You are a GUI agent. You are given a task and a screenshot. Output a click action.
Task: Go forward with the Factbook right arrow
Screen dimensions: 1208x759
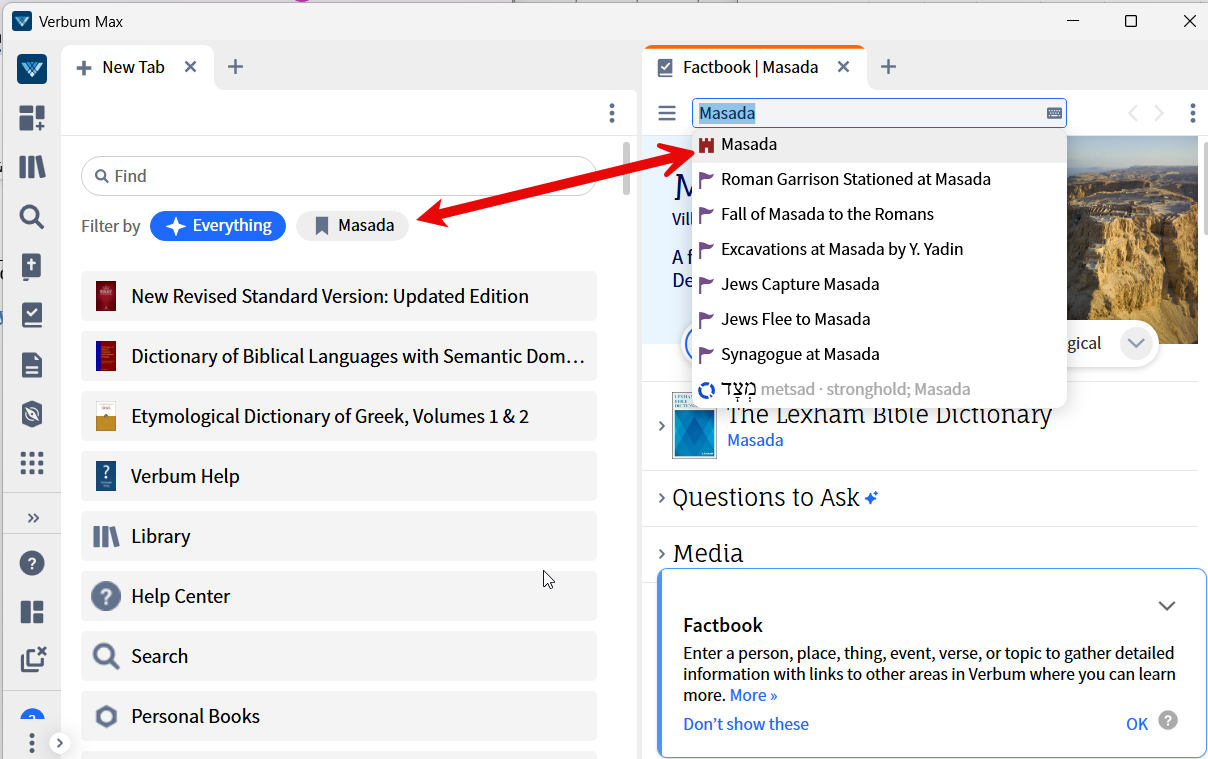(1159, 113)
